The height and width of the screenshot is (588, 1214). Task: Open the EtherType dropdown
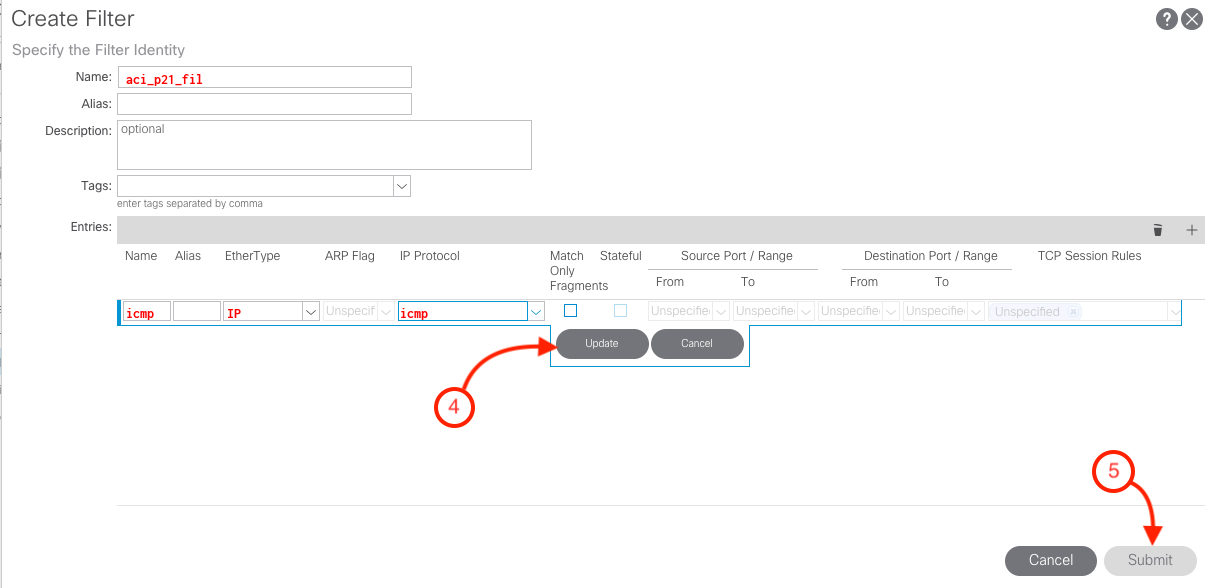[x=310, y=312]
